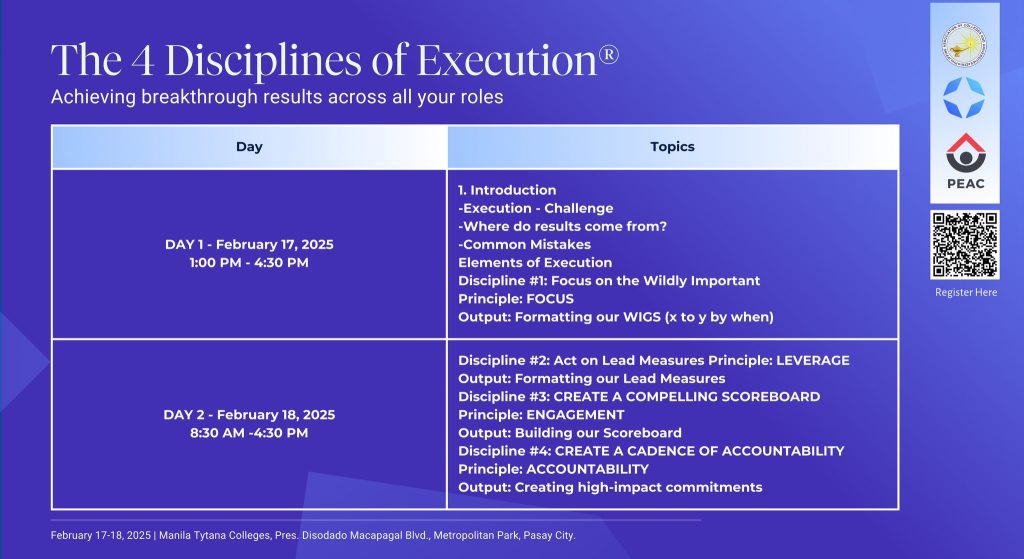Click the 'DAY 1 - February 17, 2025' cell
Image resolution: width=1024 pixels, height=559 pixels.
249,244
